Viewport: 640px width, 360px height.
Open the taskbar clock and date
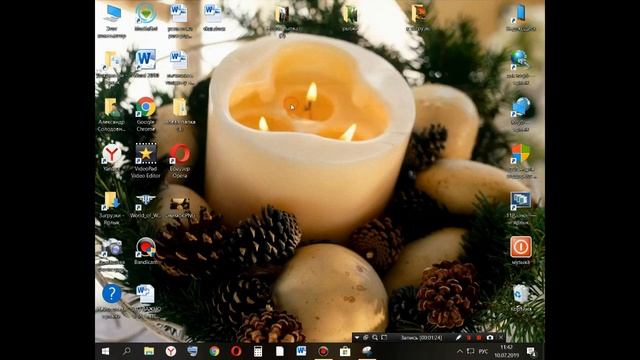pyautogui.click(x=506, y=351)
